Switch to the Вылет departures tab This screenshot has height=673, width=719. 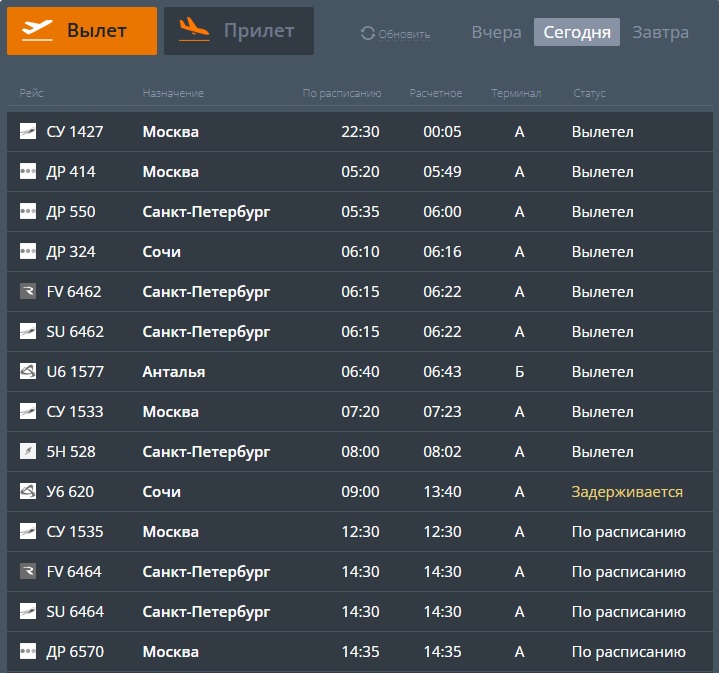[x=82, y=31]
